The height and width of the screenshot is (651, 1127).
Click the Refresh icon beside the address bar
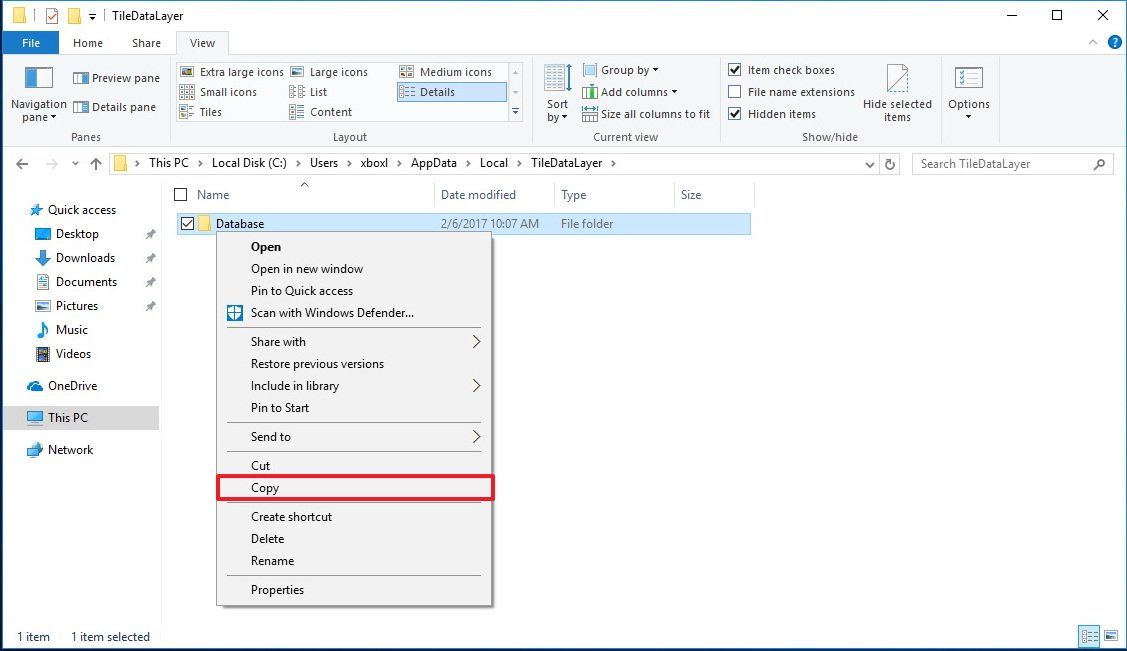[x=890, y=162]
